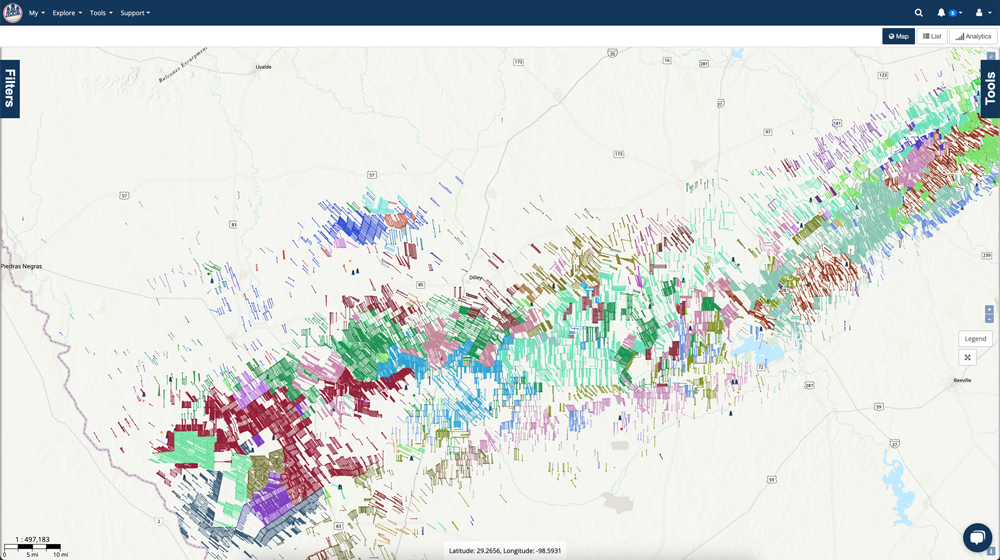Click the app logo in the navbar
Screen dimensions: 1000x560
(12, 13)
